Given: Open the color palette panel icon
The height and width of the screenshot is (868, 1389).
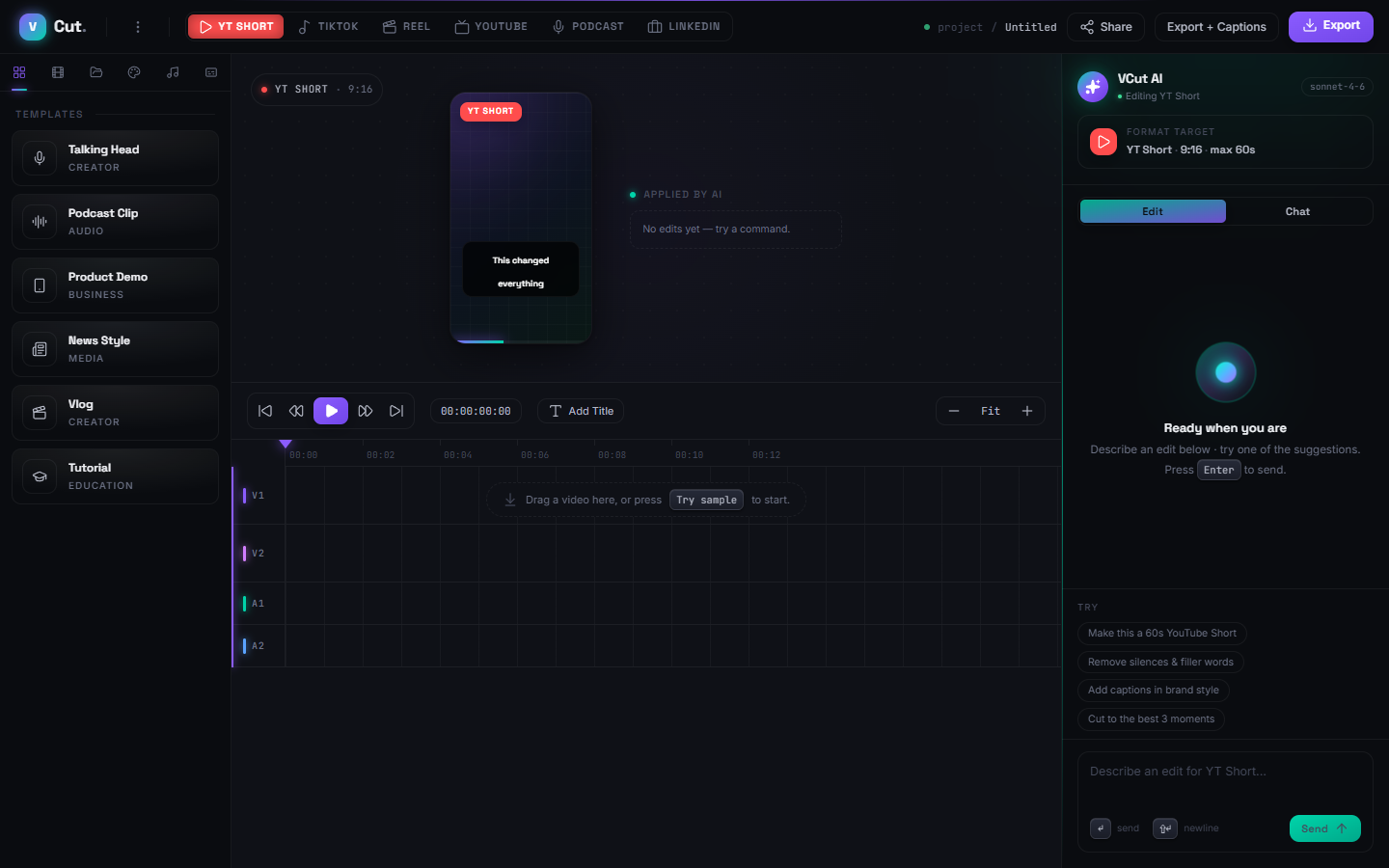Looking at the screenshot, I should [x=134, y=72].
